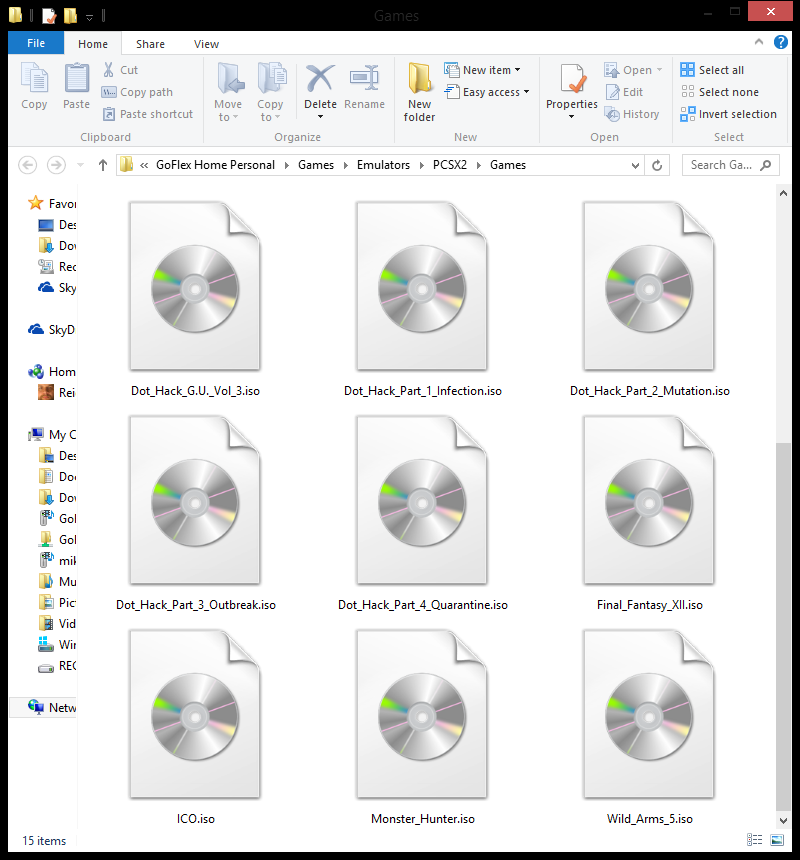The image size is (800, 860).
Task: Open the SkyDrive root node
Action: click(52, 330)
